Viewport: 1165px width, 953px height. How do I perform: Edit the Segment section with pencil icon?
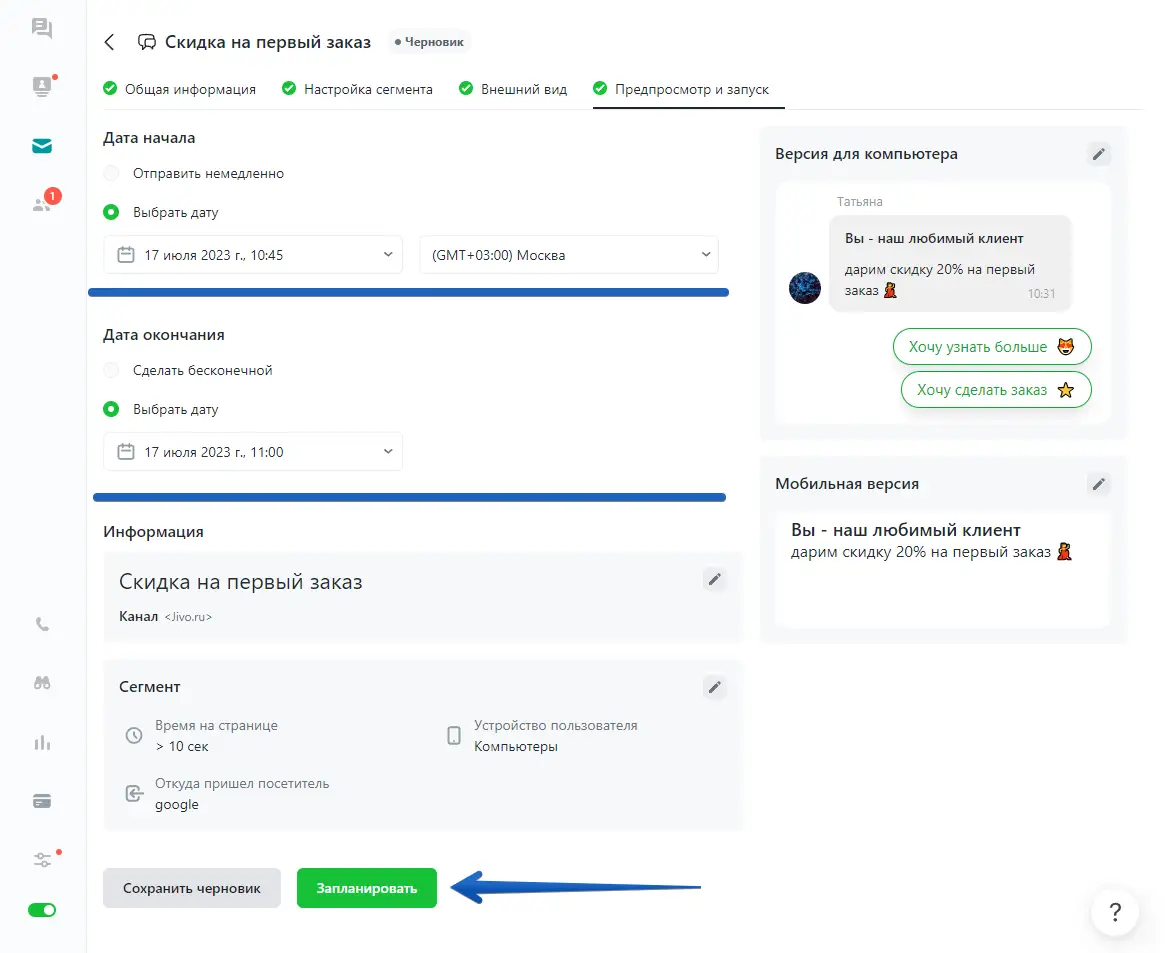(713, 687)
